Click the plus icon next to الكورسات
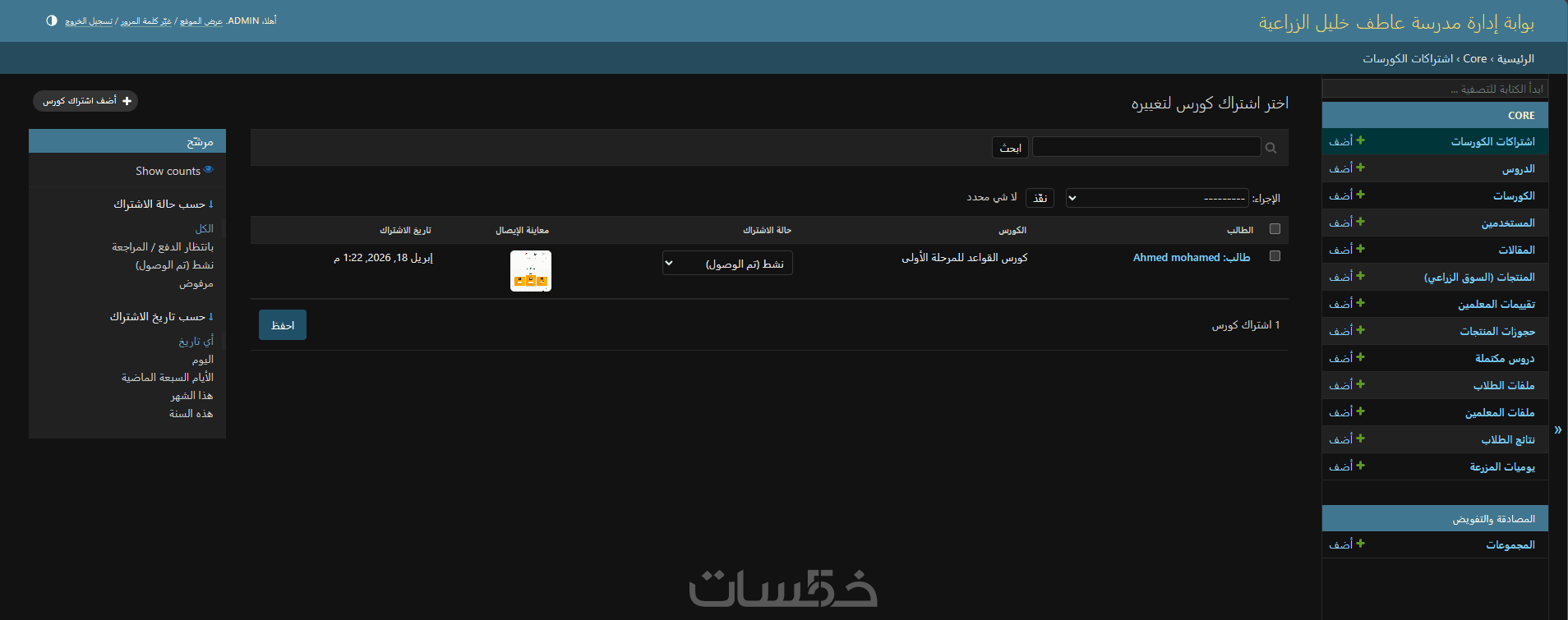 [1360, 195]
